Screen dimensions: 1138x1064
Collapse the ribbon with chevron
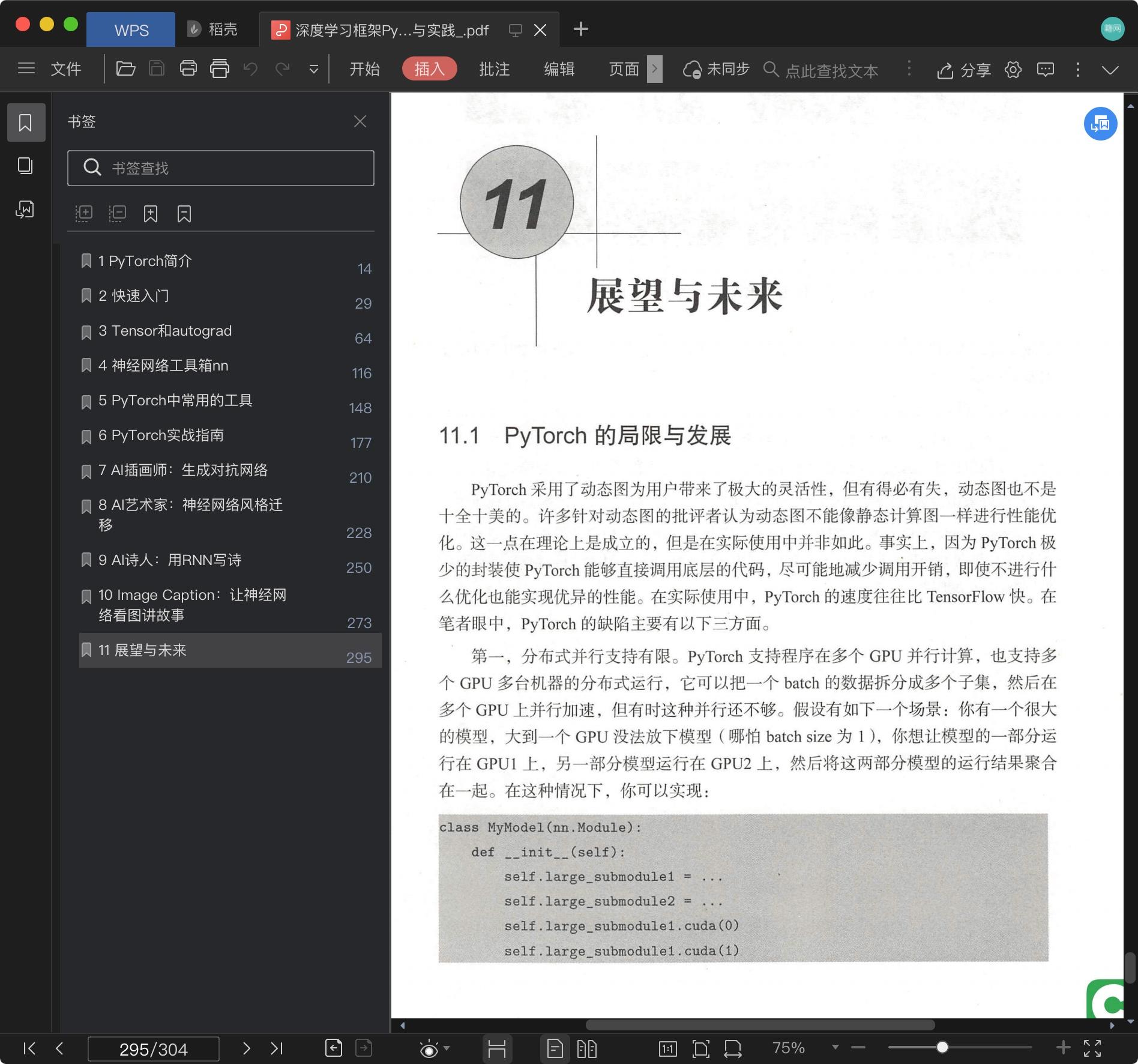click(x=1110, y=70)
